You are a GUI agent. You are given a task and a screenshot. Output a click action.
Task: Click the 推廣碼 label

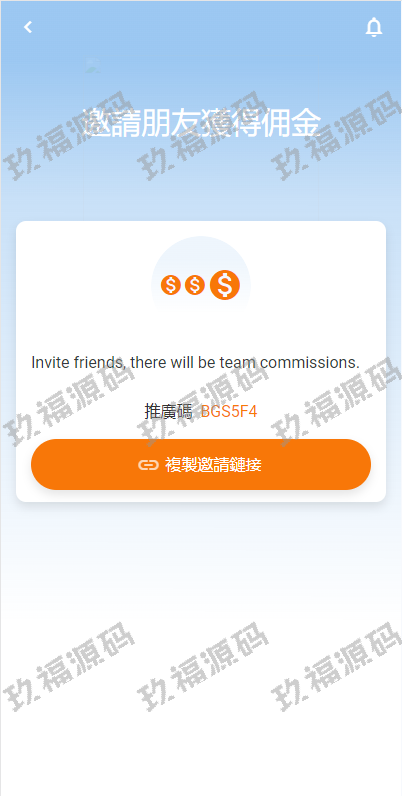[168, 411]
